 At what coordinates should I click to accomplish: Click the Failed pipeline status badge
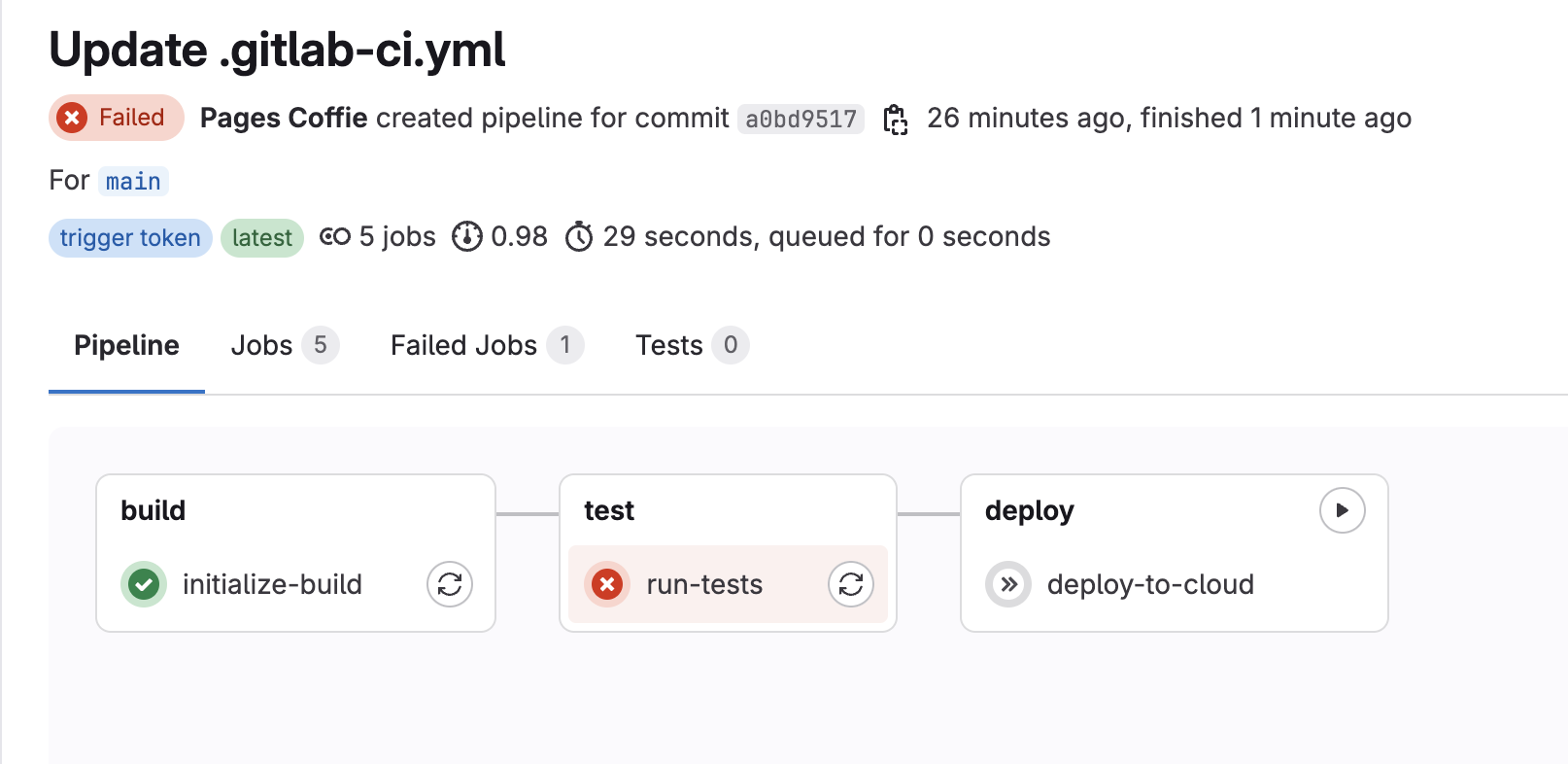tap(116, 119)
